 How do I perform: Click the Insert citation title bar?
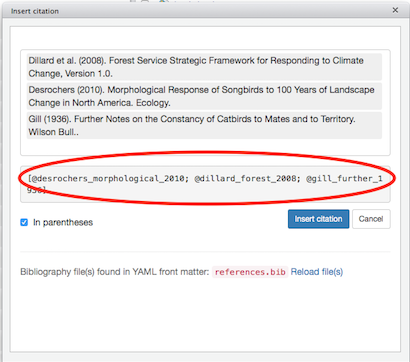(x=200, y=11)
